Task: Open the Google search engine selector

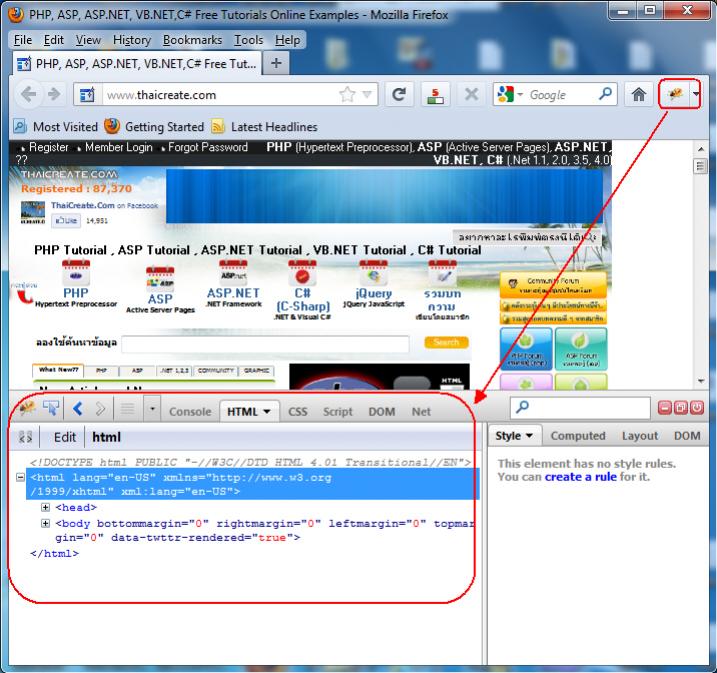Action: (510, 95)
